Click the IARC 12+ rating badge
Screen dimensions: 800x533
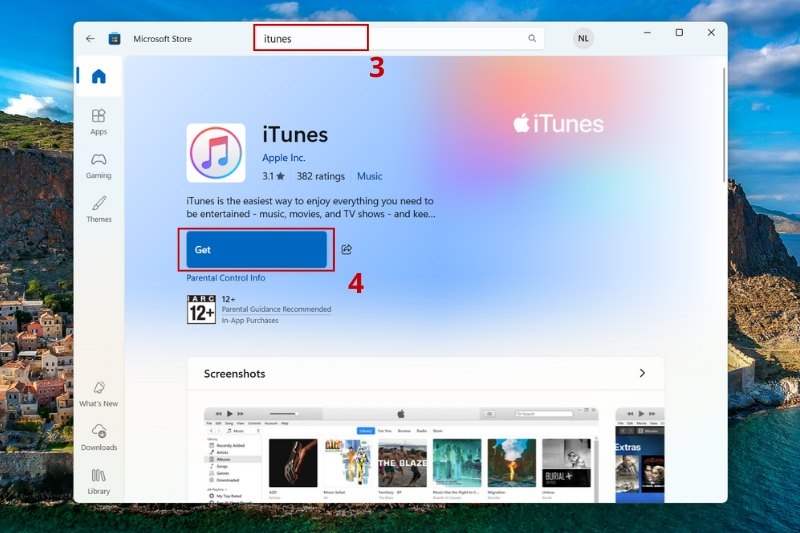(202, 310)
